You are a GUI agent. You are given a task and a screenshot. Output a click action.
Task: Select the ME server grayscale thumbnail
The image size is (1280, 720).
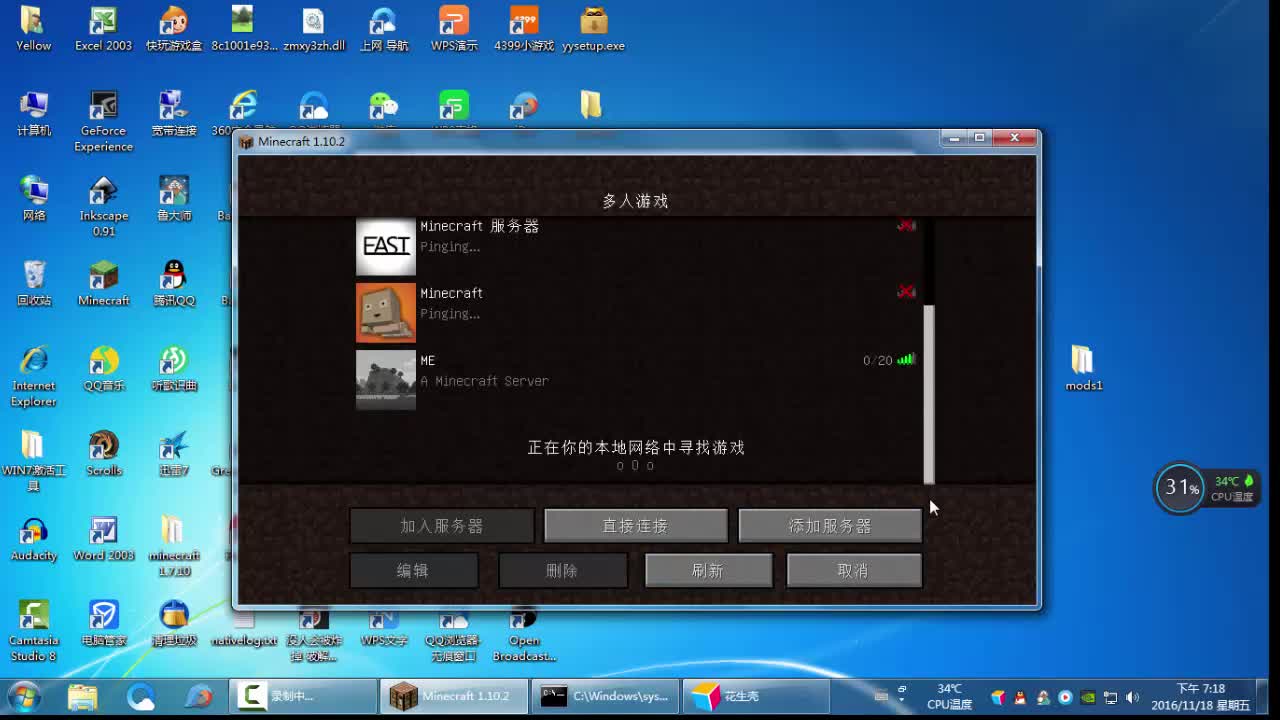pyautogui.click(x=386, y=380)
